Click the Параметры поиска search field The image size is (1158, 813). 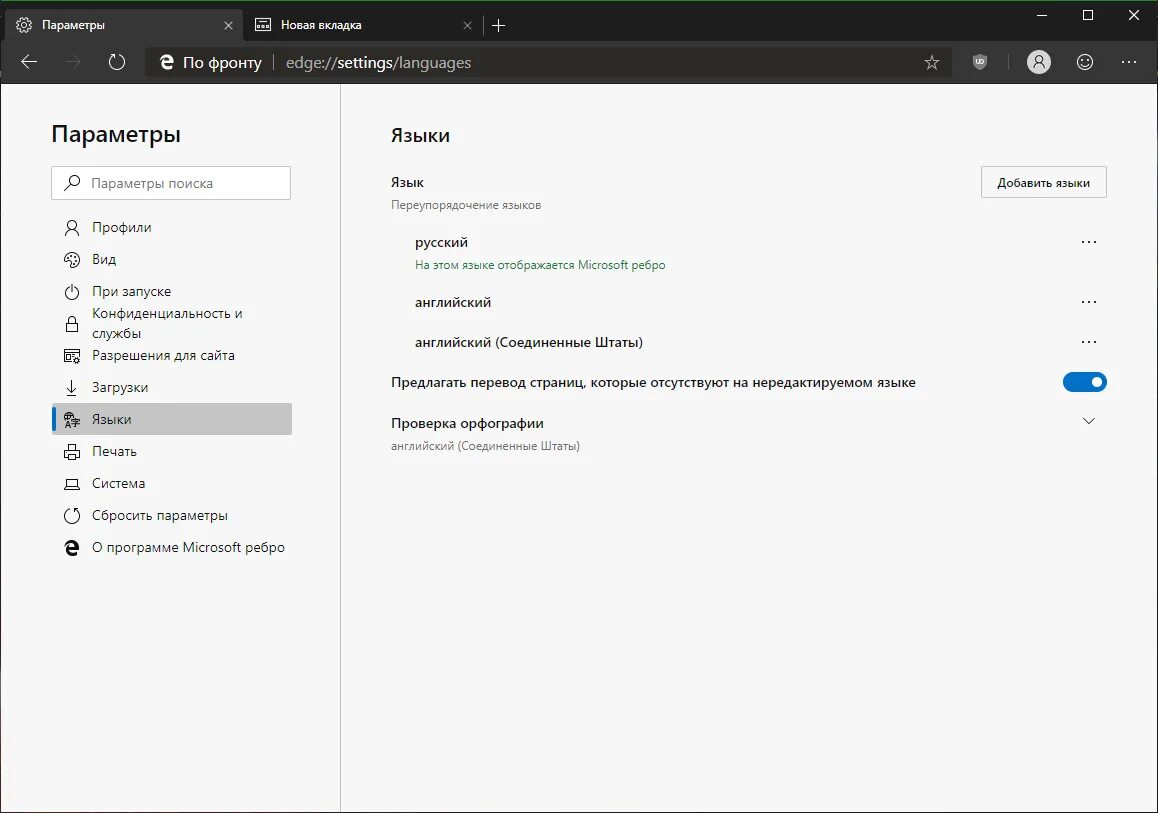171,182
